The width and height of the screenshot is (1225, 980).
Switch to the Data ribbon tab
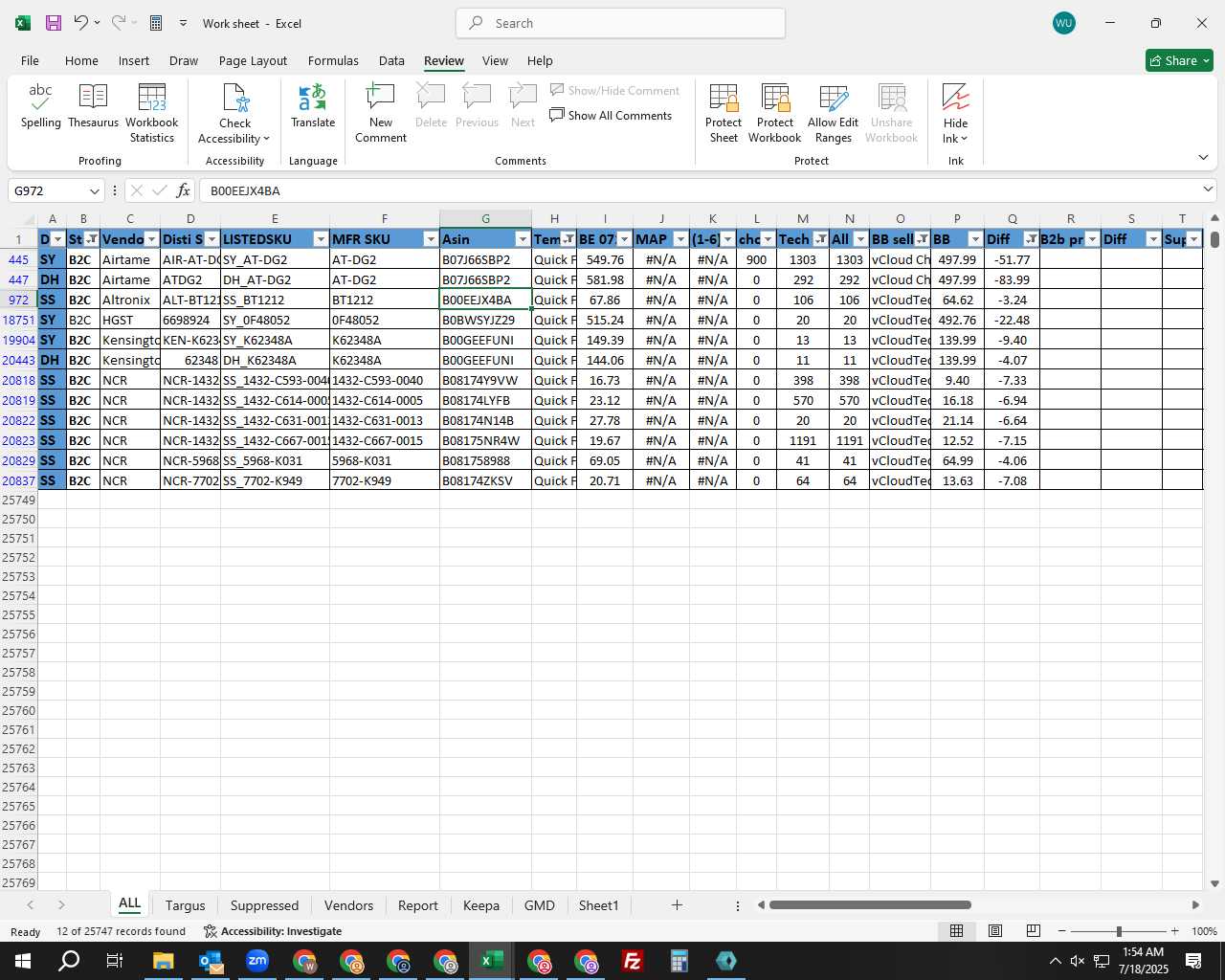pyautogui.click(x=391, y=60)
